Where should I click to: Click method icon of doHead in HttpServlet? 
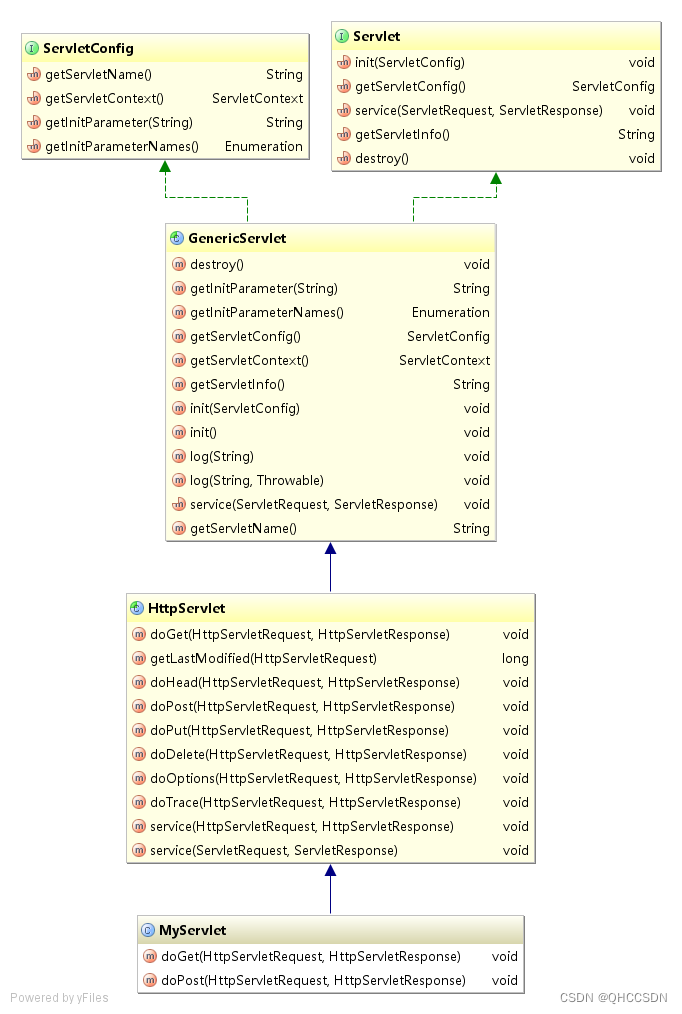[x=139, y=682]
